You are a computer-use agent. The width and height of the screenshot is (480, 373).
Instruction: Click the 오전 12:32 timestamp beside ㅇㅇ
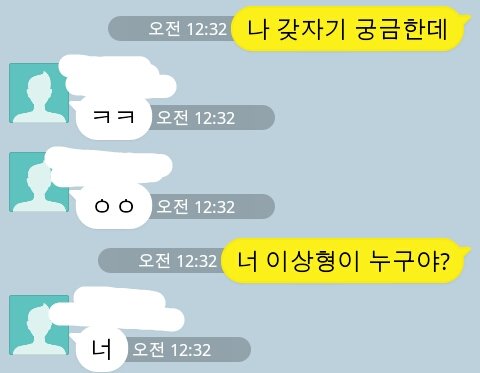(x=196, y=207)
